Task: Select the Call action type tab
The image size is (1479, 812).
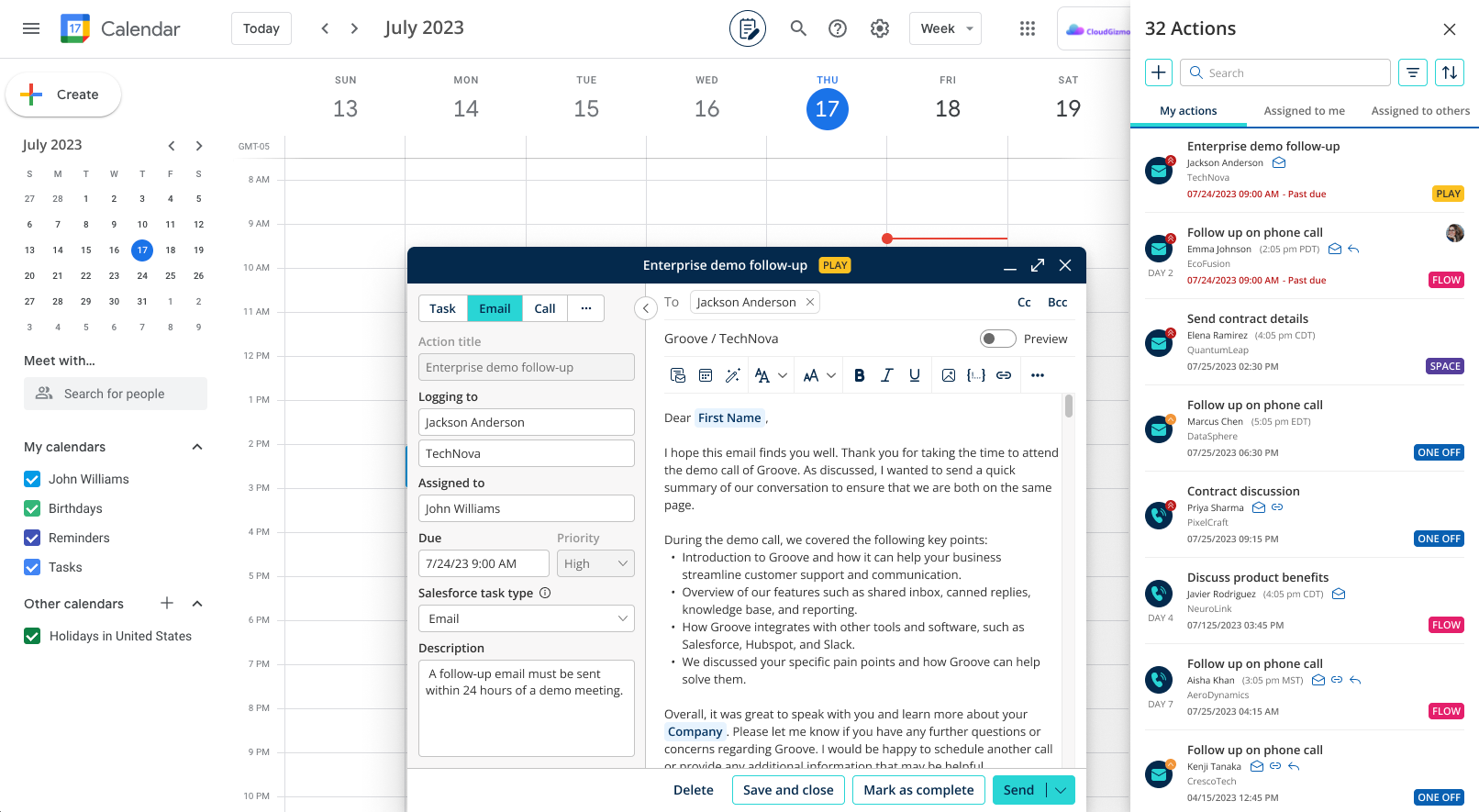Action: (545, 308)
